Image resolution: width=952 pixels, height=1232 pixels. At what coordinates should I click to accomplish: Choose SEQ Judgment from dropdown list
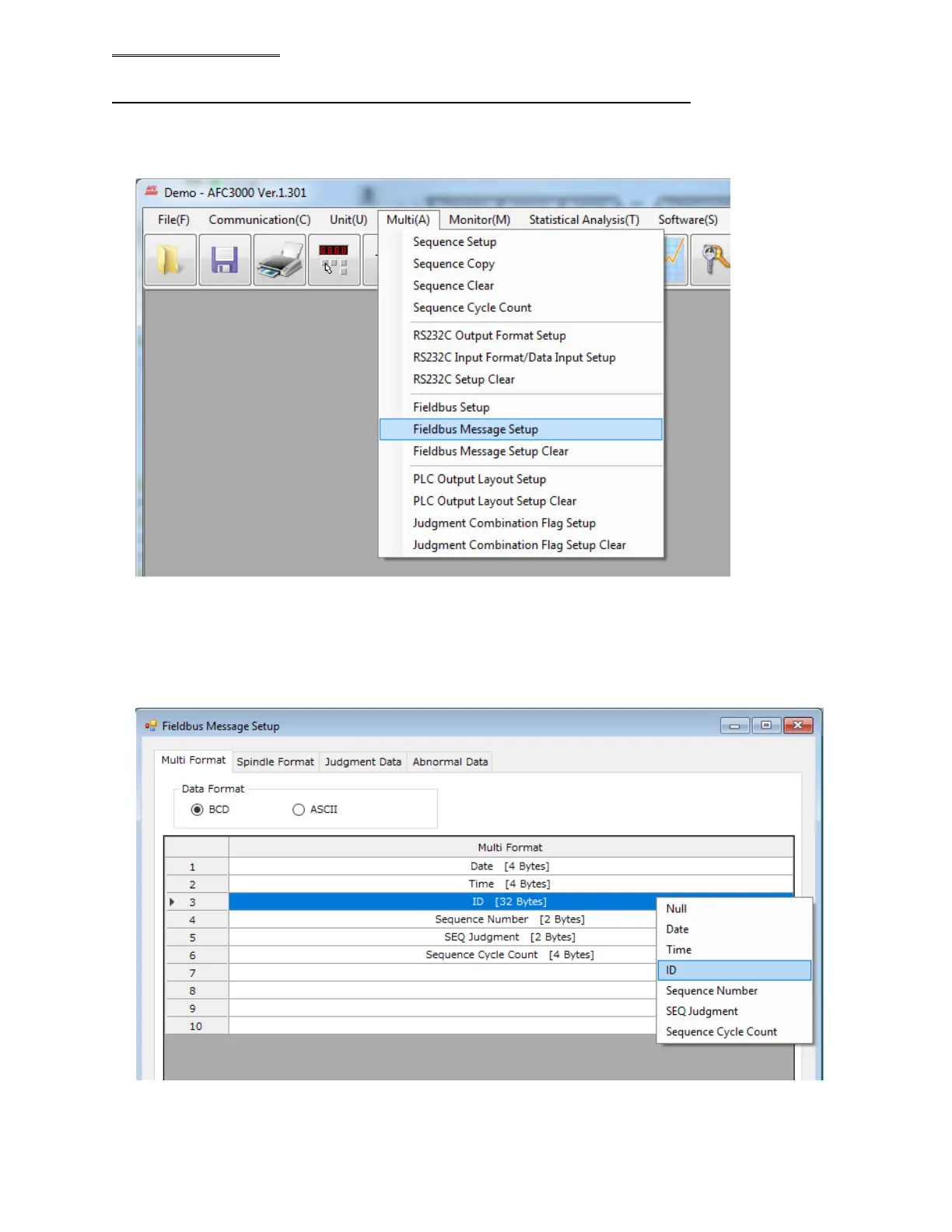tap(734, 1011)
